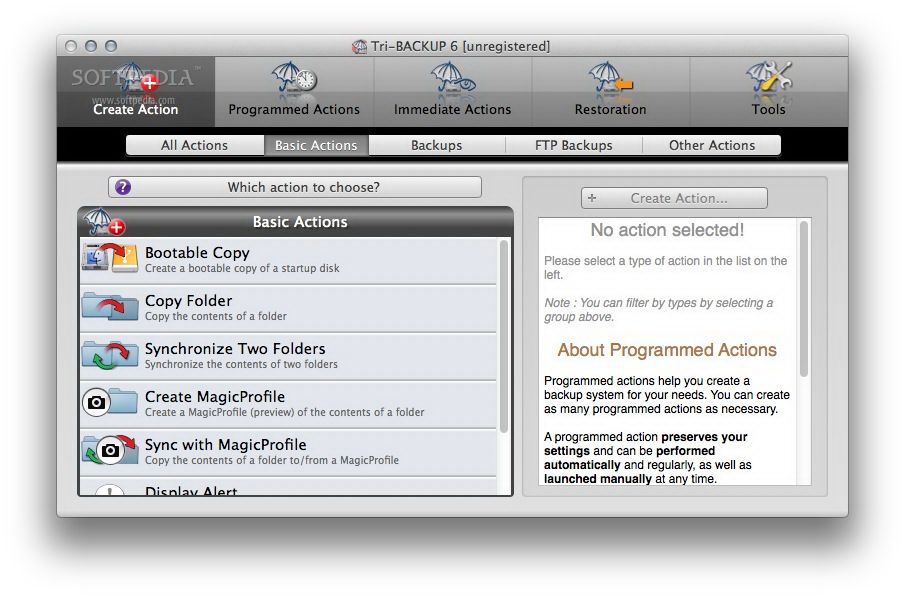Click the Bootable Copy disk icon

pos(110,258)
